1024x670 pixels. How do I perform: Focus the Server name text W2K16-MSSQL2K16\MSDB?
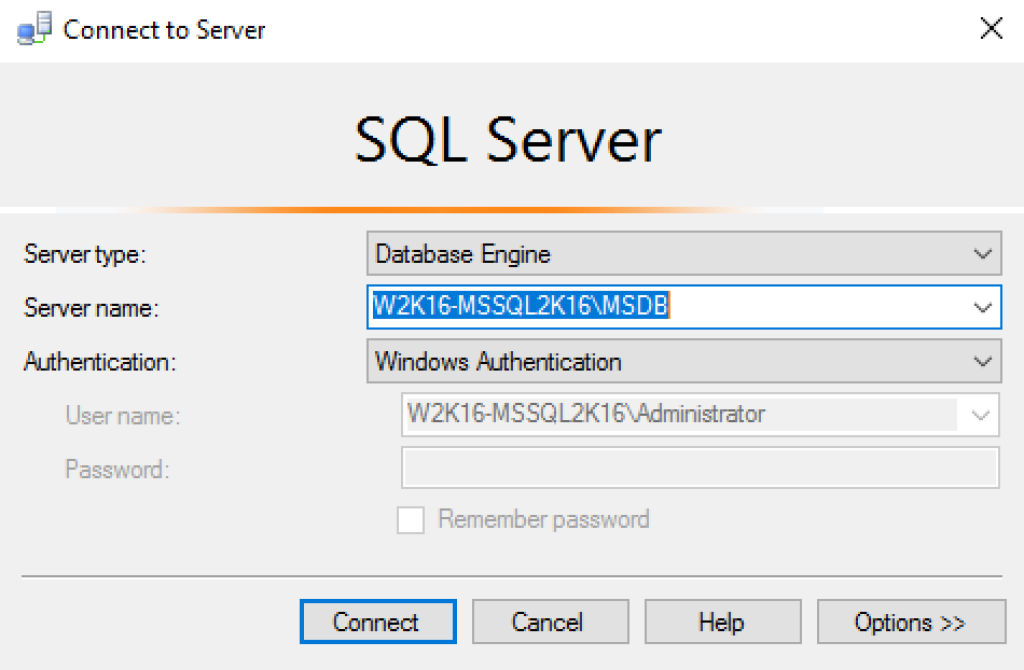[x=520, y=306]
